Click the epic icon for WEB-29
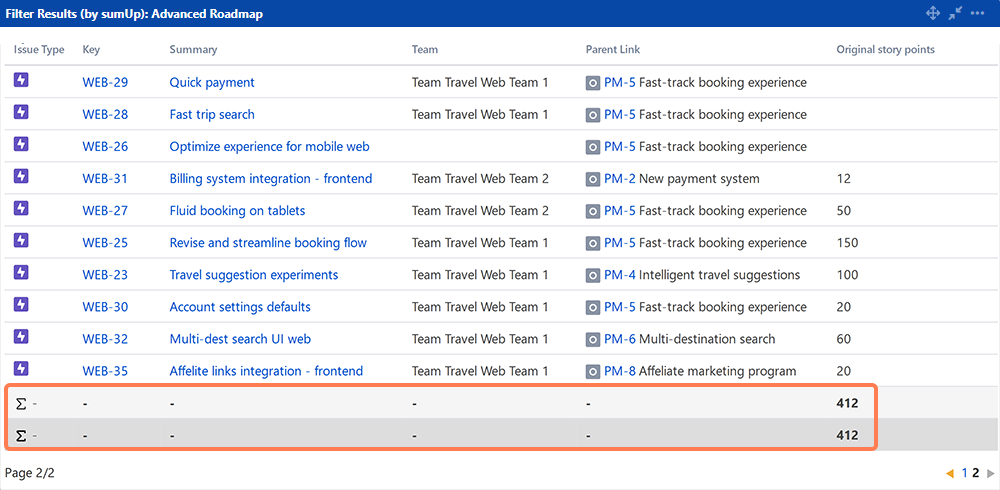The image size is (1000, 490). [21, 81]
